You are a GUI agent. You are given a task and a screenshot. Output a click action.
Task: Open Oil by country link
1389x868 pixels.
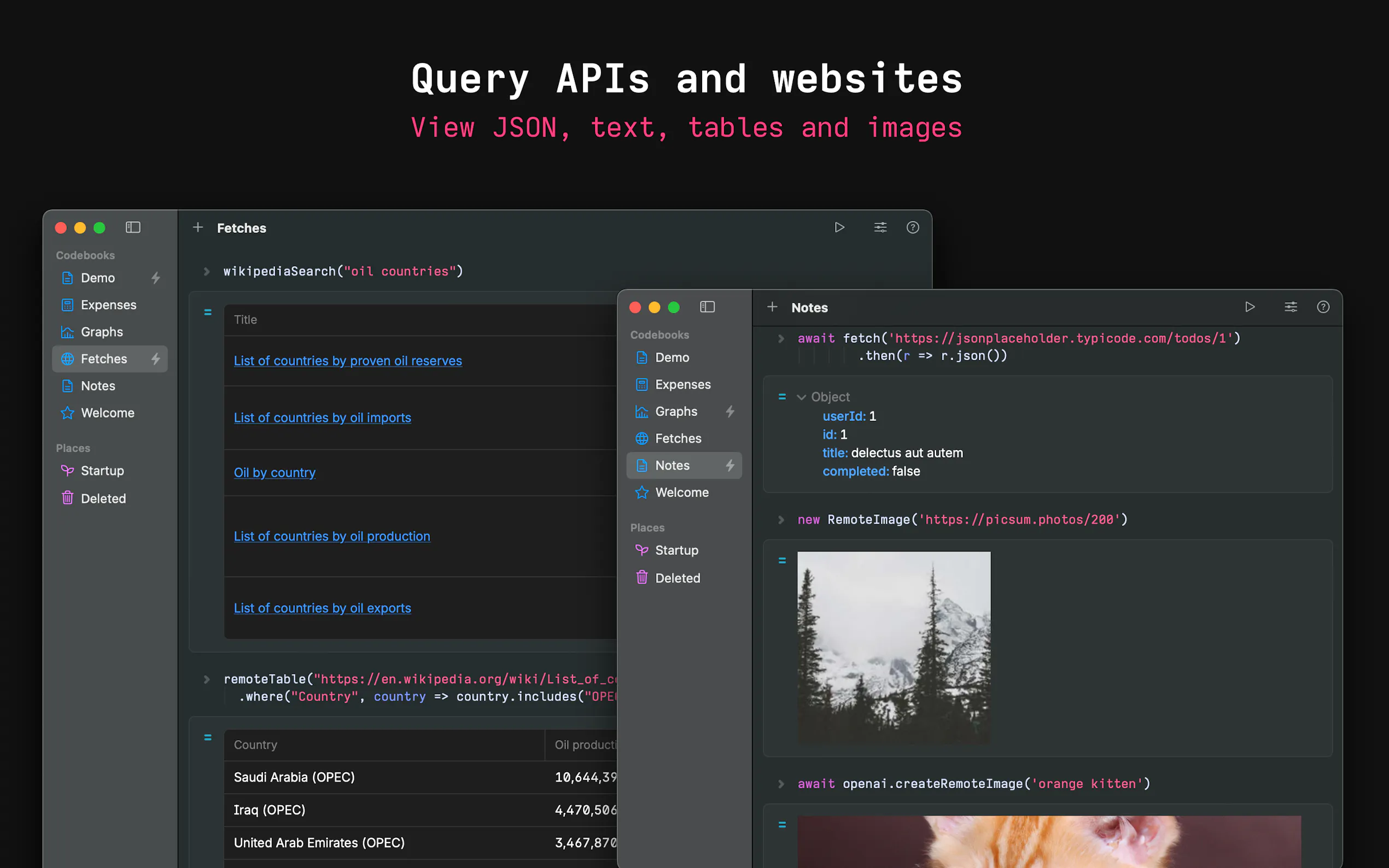pyautogui.click(x=275, y=472)
